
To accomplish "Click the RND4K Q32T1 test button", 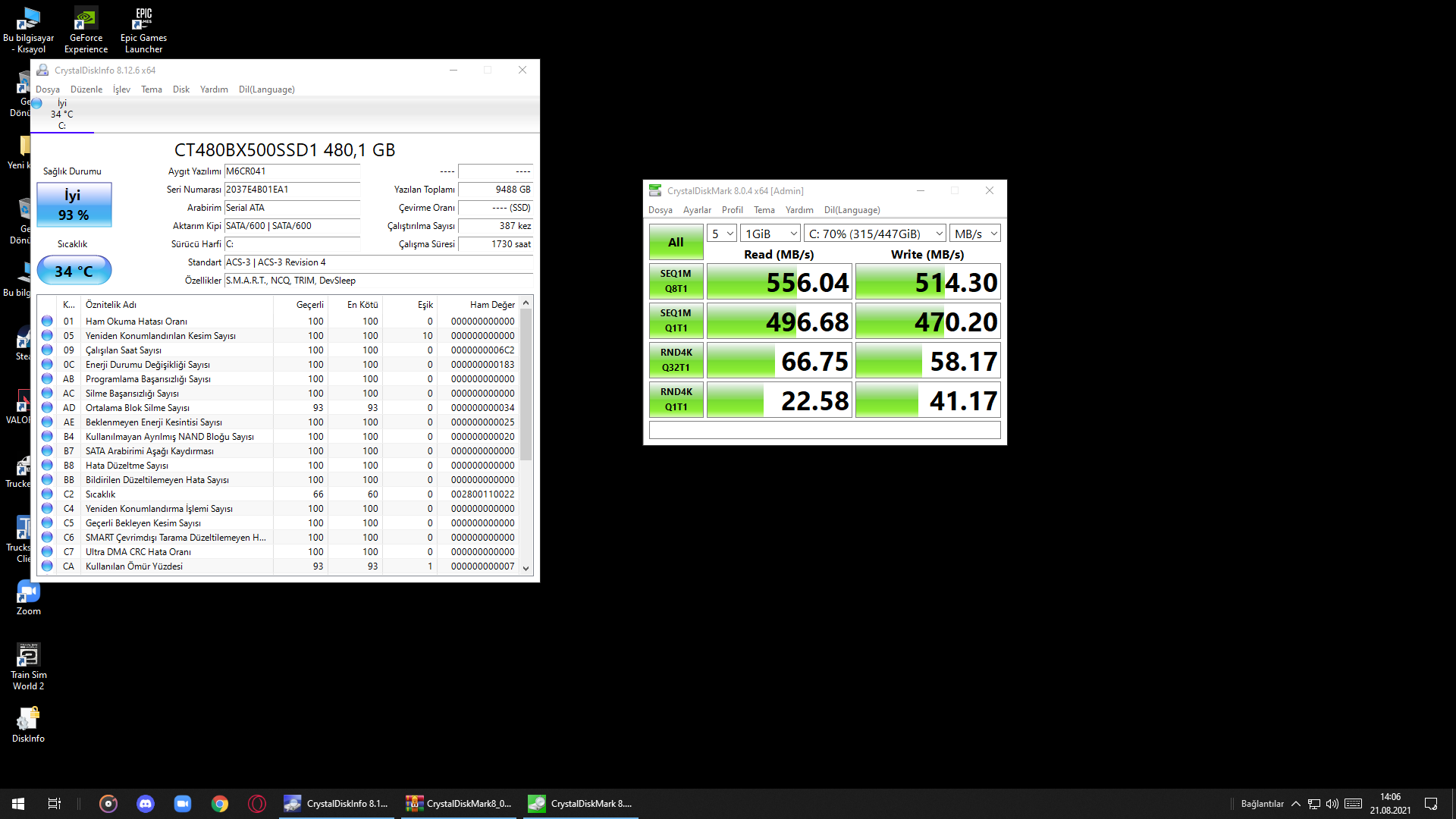I will (x=676, y=360).
